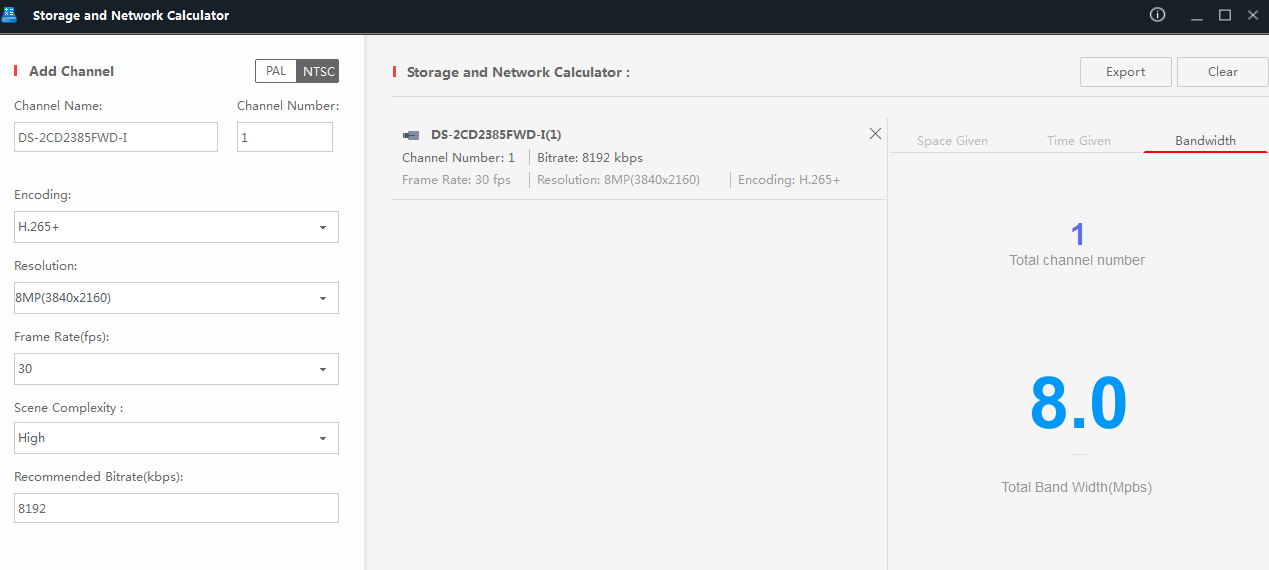
Task: Click the info icon in title bar
Action: 1157,15
